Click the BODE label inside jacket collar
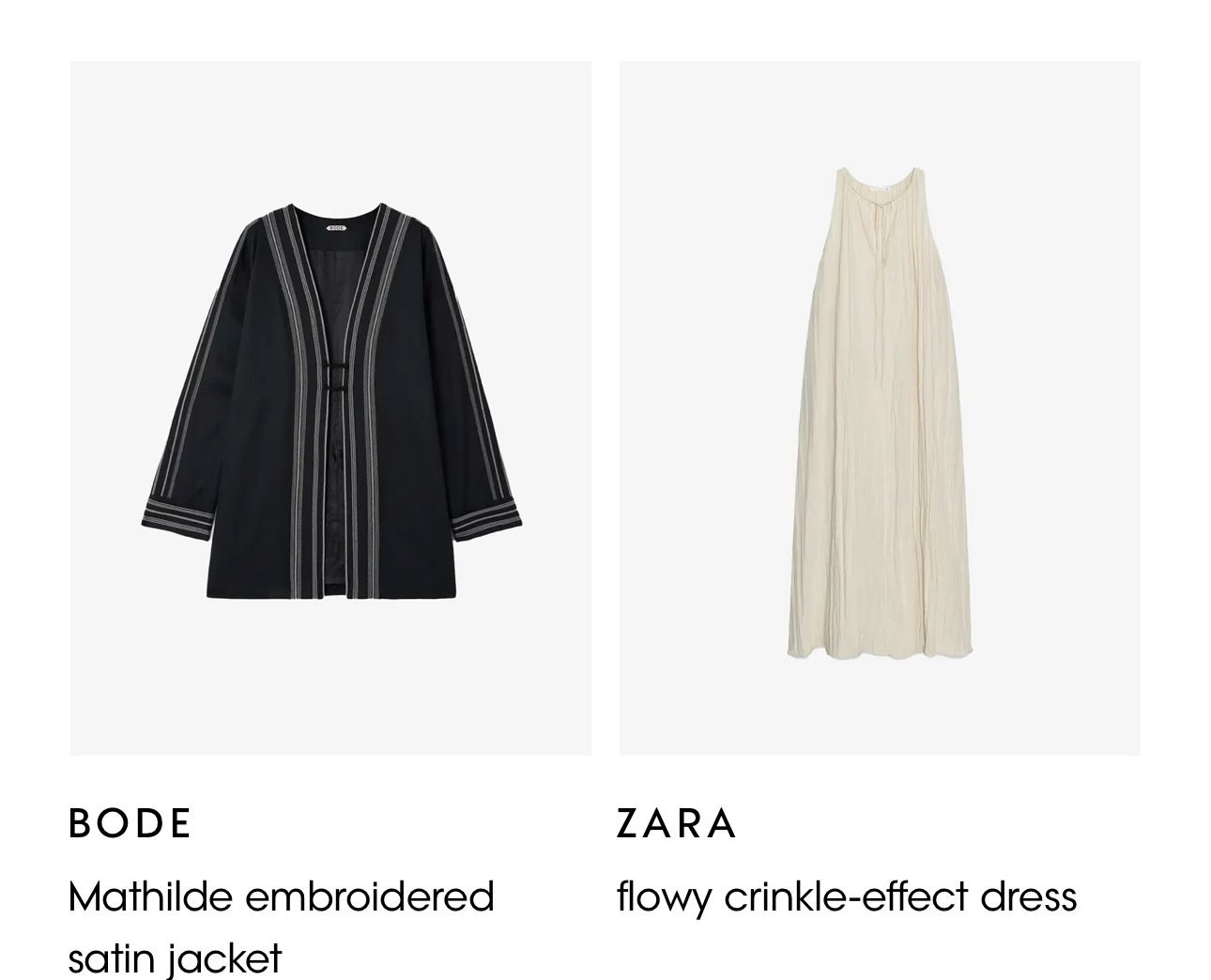This screenshot has height=980, width=1211. tap(336, 227)
